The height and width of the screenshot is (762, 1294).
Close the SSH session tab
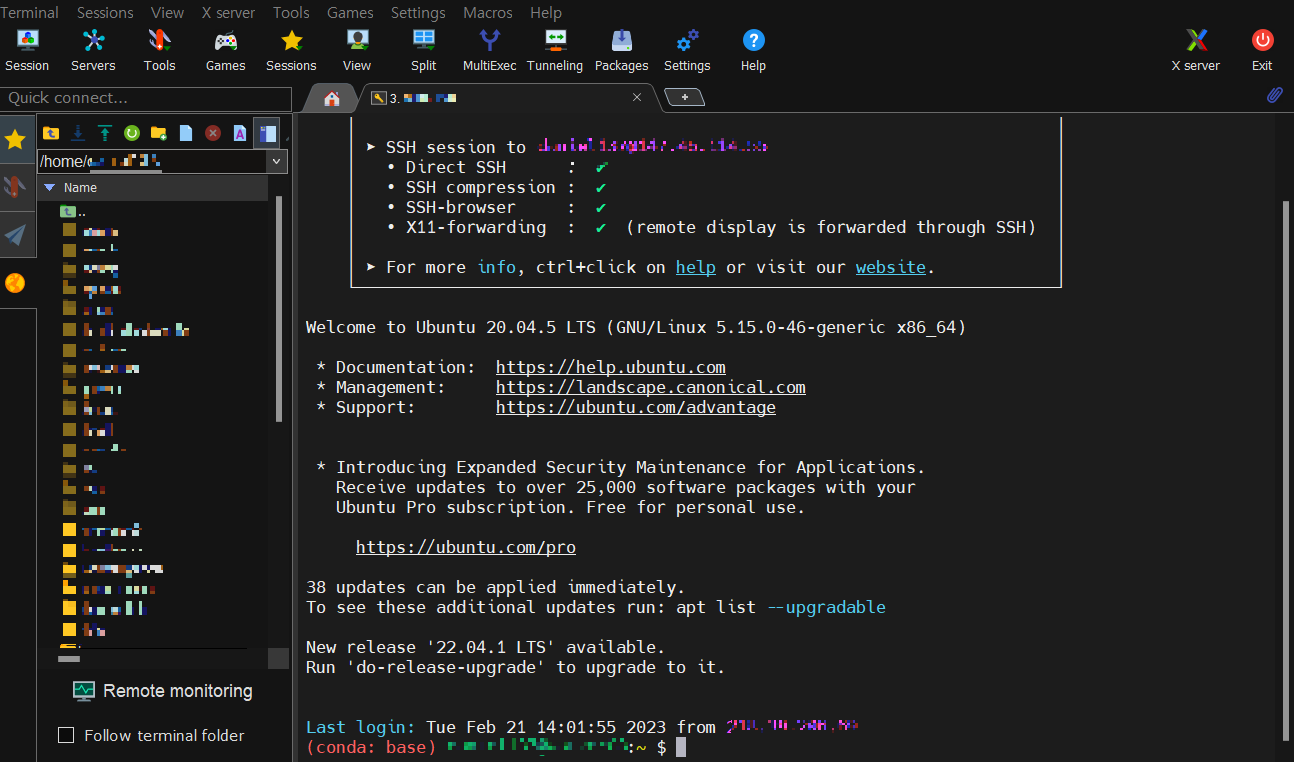[x=637, y=98]
